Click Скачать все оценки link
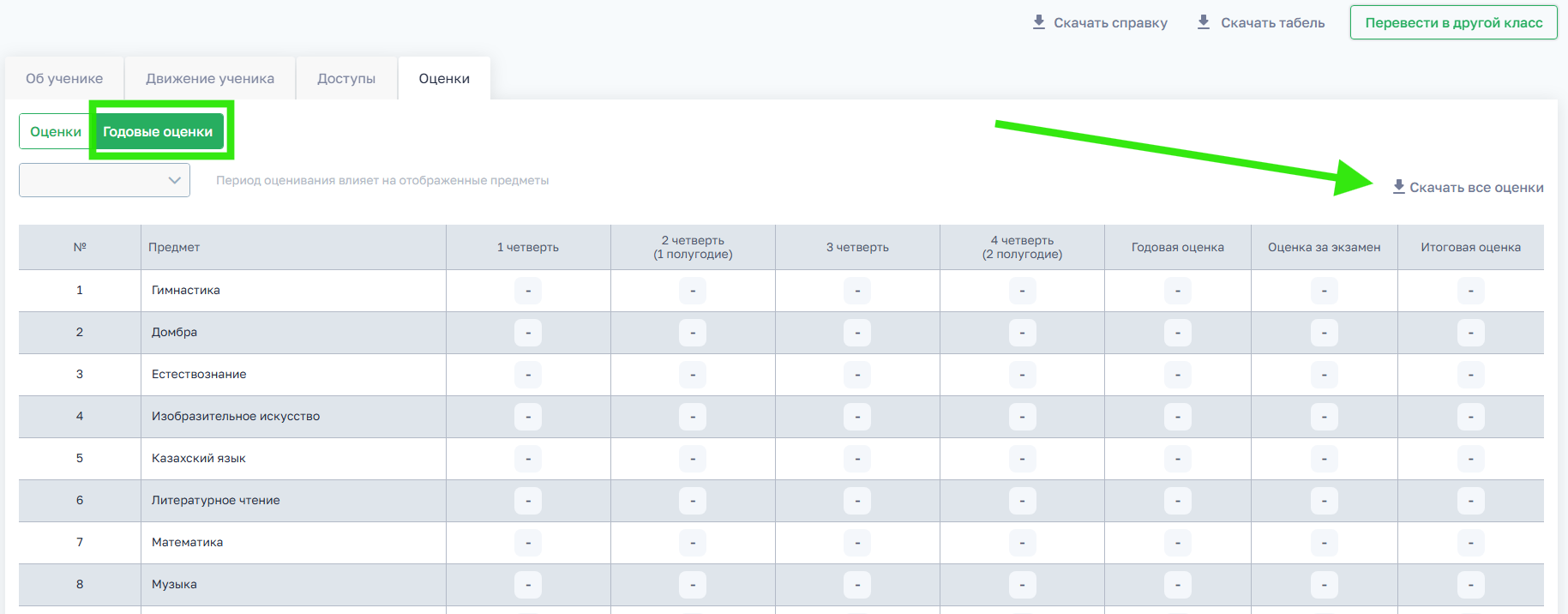The width and height of the screenshot is (1568, 614). 1475,187
